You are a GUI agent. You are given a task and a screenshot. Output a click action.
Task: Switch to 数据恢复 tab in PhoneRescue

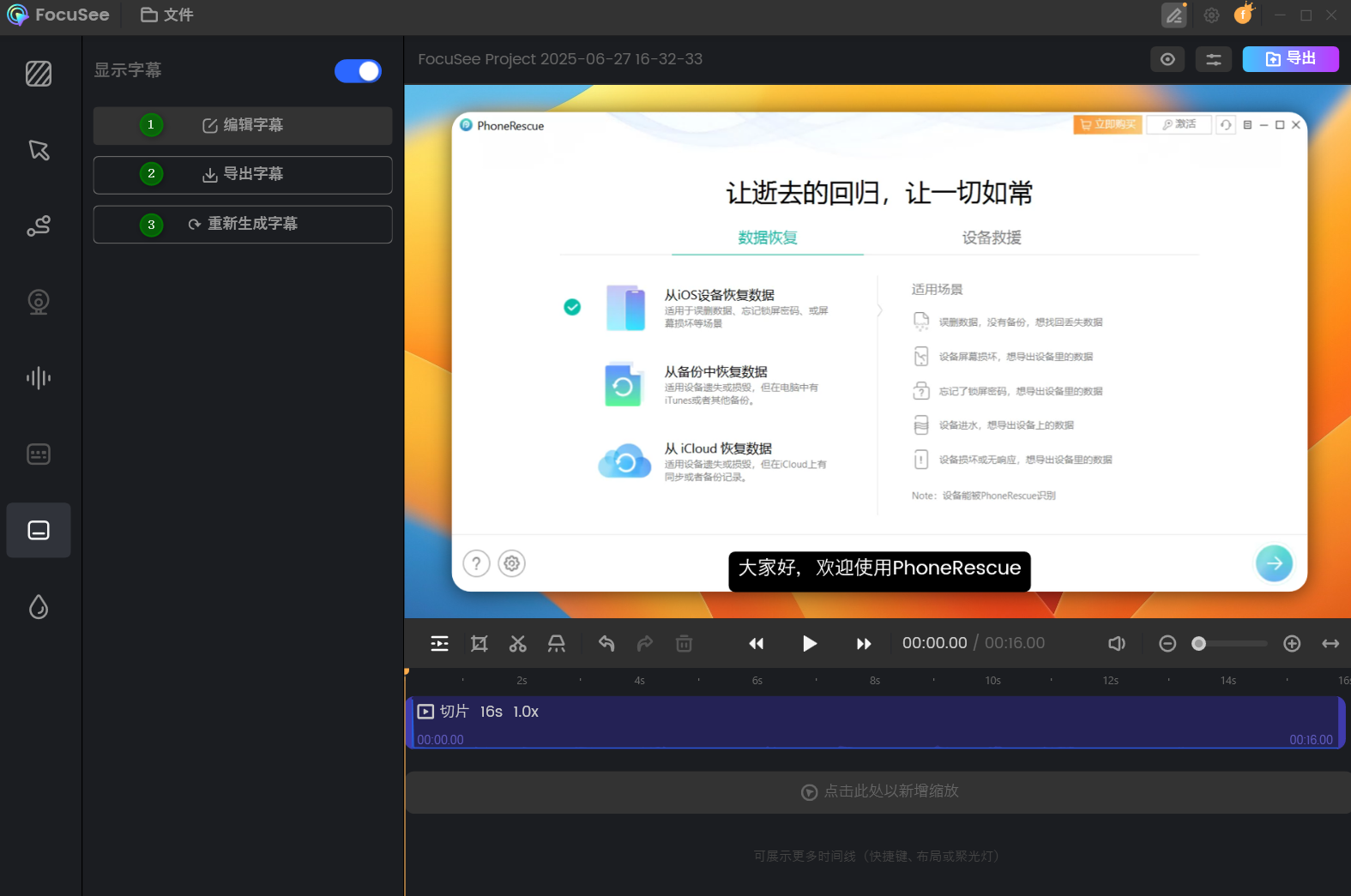tap(768, 238)
